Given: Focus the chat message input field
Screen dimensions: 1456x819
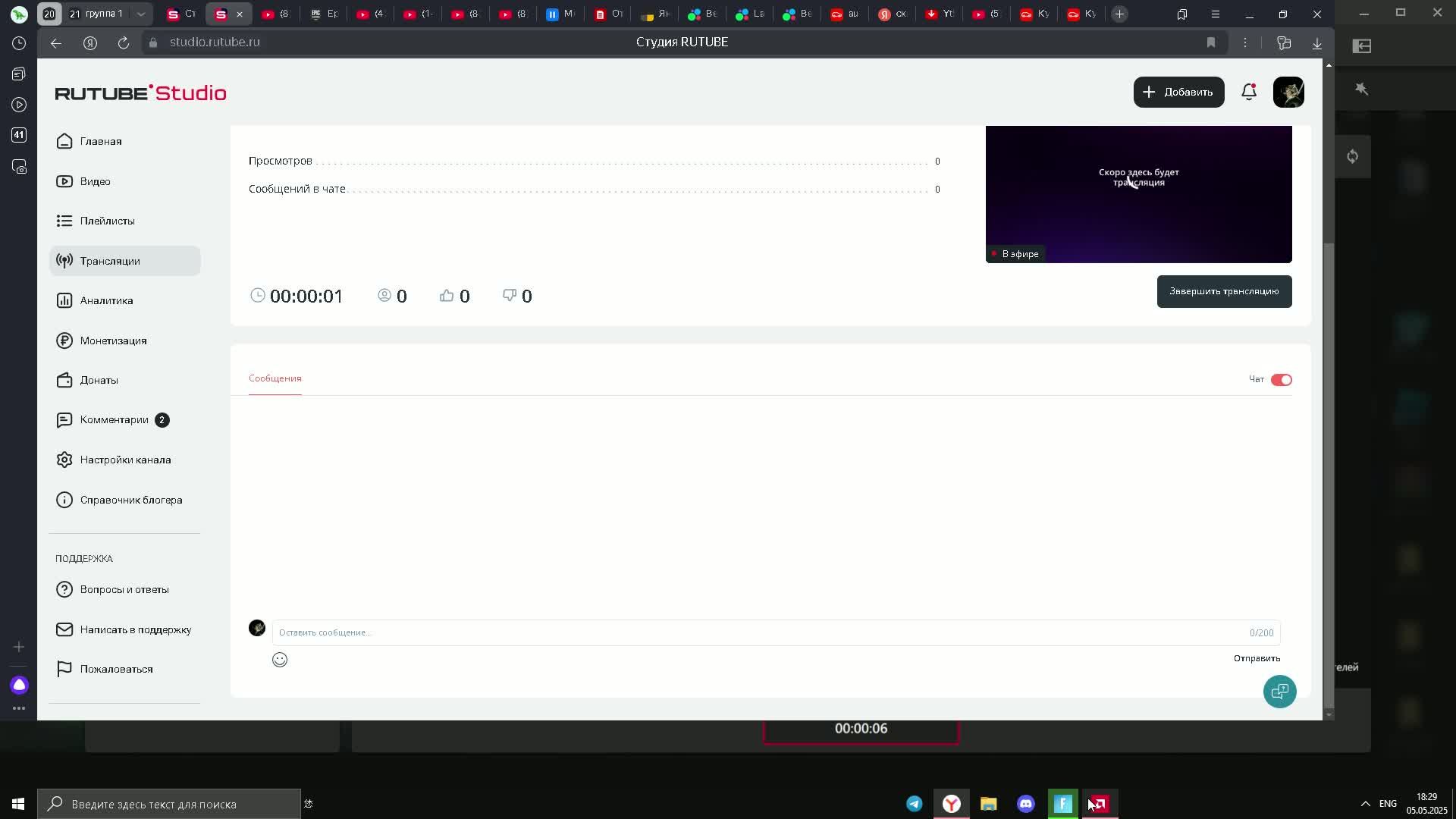Looking at the screenshot, I should (758, 632).
